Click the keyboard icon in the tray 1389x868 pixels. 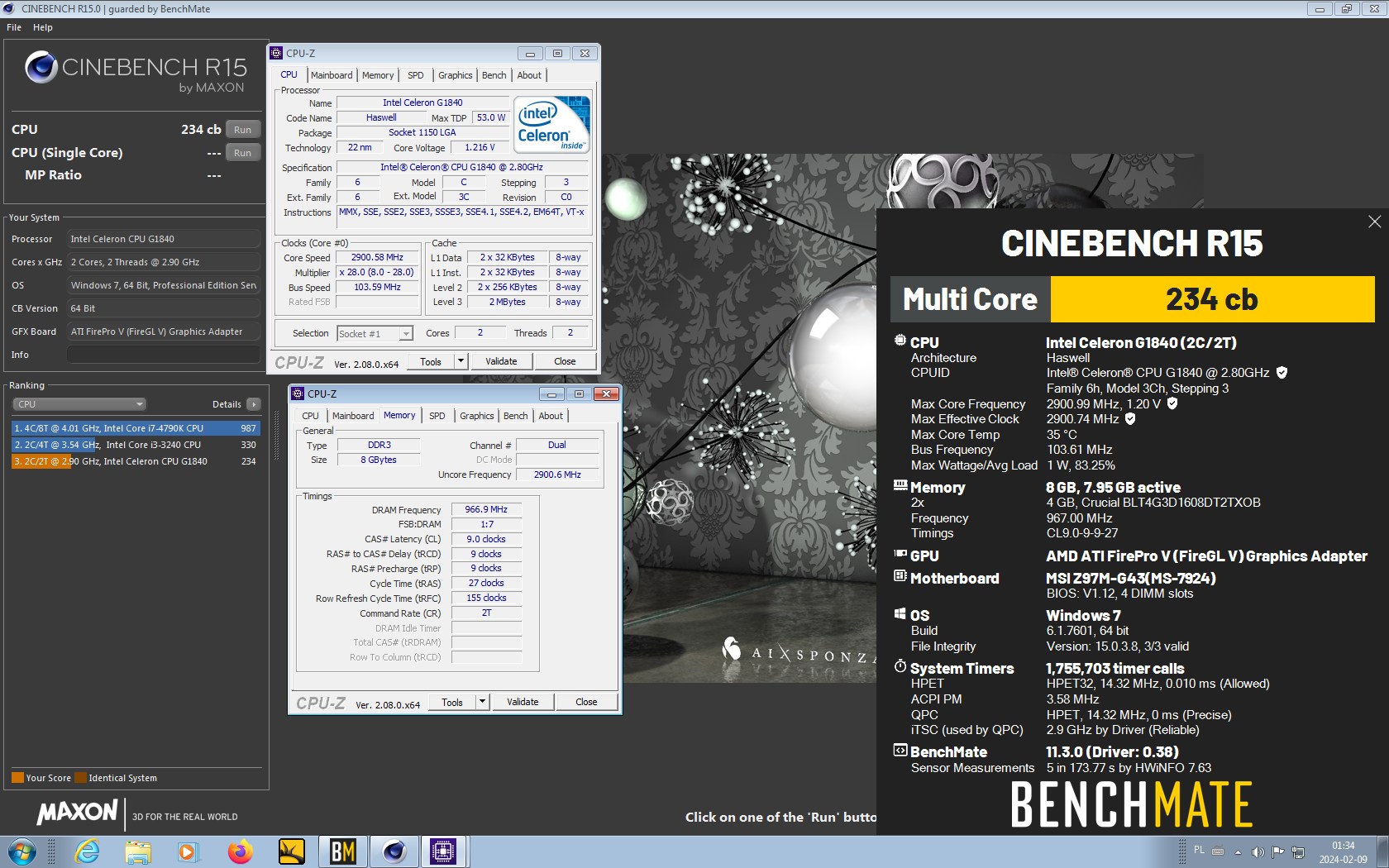pyautogui.click(x=1218, y=851)
